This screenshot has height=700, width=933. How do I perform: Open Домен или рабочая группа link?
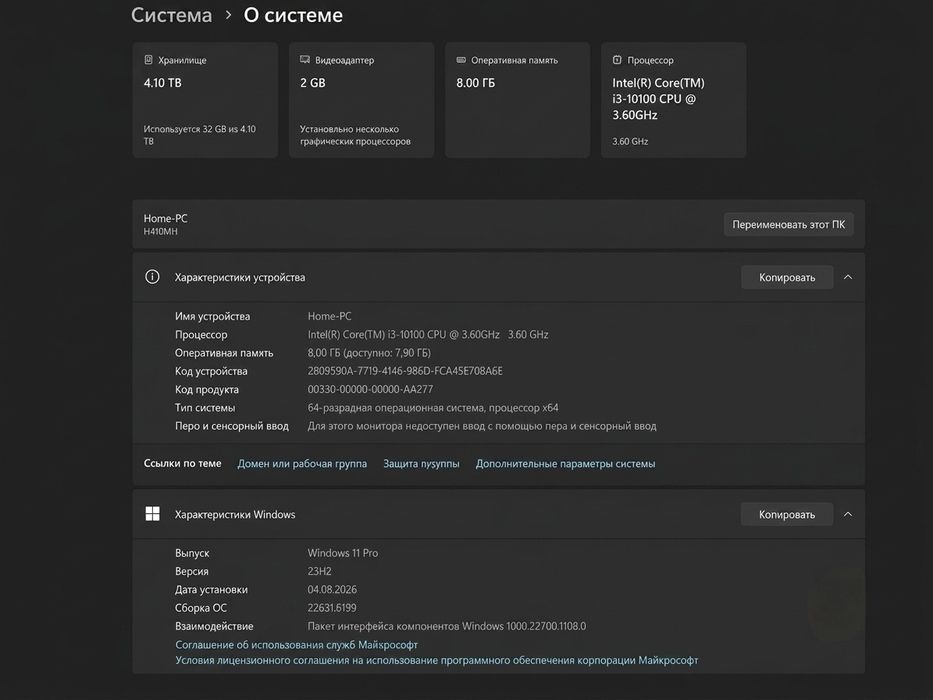tap(302, 464)
